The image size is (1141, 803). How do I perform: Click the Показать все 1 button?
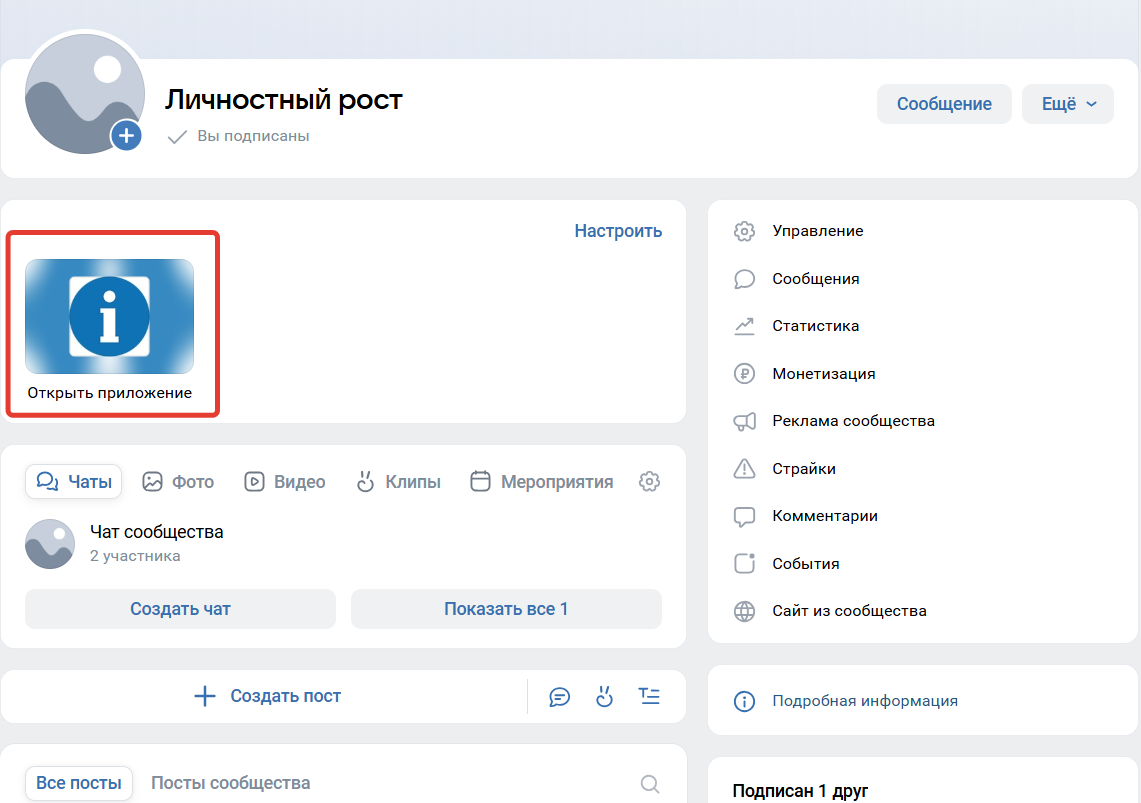click(506, 609)
